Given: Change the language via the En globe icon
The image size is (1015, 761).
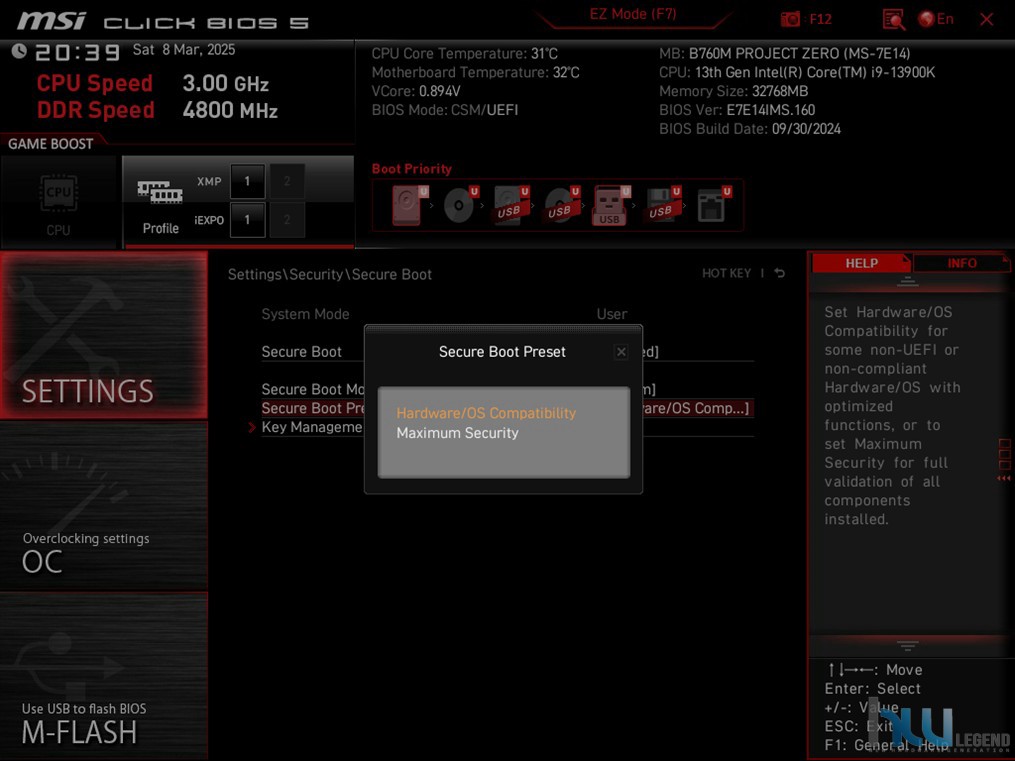Looking at the screenshot, I should click(936, 19).
